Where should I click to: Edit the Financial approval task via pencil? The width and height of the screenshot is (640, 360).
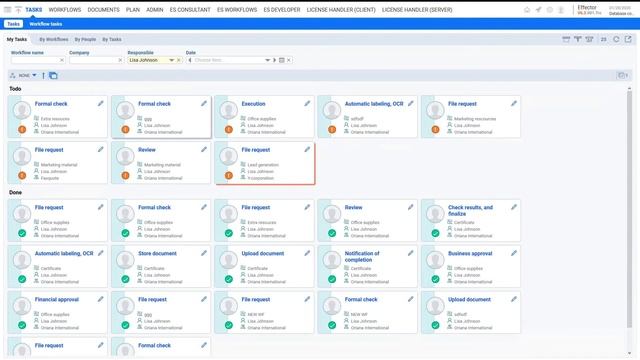tap(100, 300)
